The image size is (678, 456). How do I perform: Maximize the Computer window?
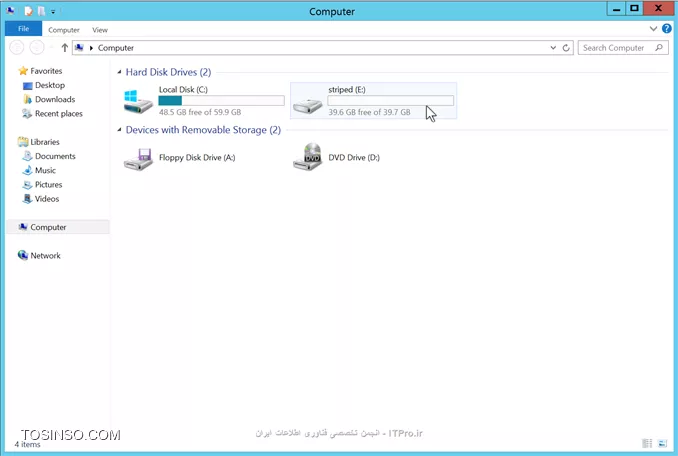tap(634, 9)
